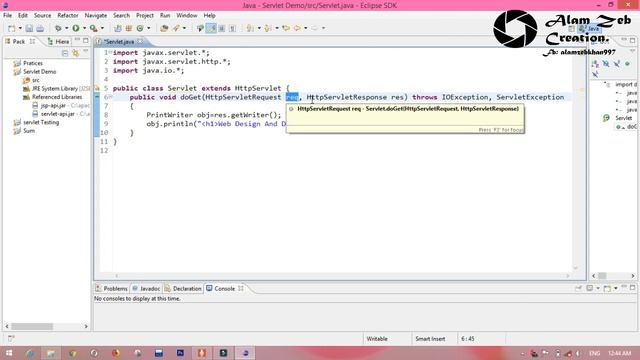The width and height of the screenshot is (640, 360).
Task: Toggle Hide Fields in the Outline view
Action: click(x=606, y=64)
